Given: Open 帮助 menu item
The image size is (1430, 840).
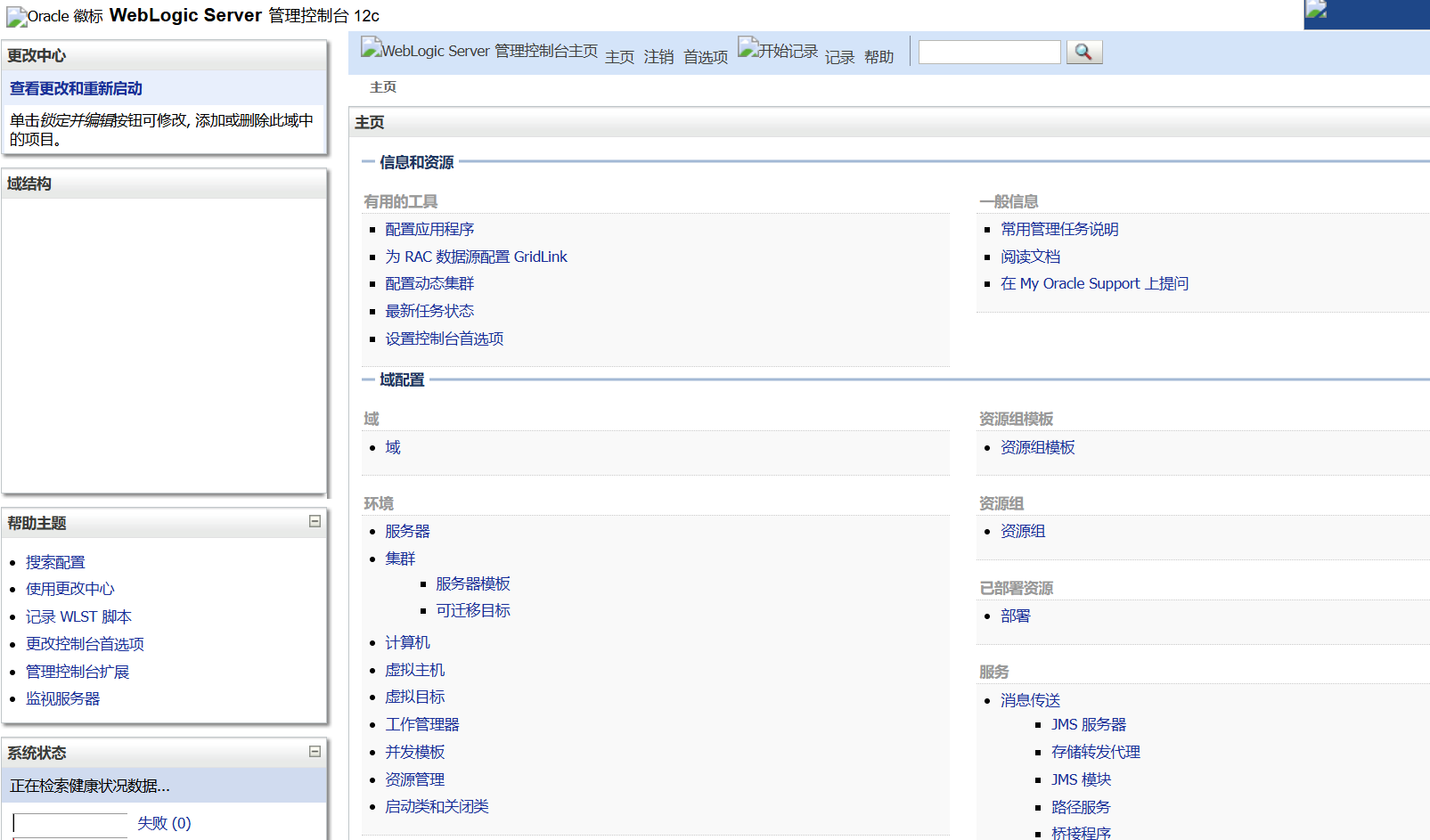Looking at the screenshot, I should coord(878,57).
